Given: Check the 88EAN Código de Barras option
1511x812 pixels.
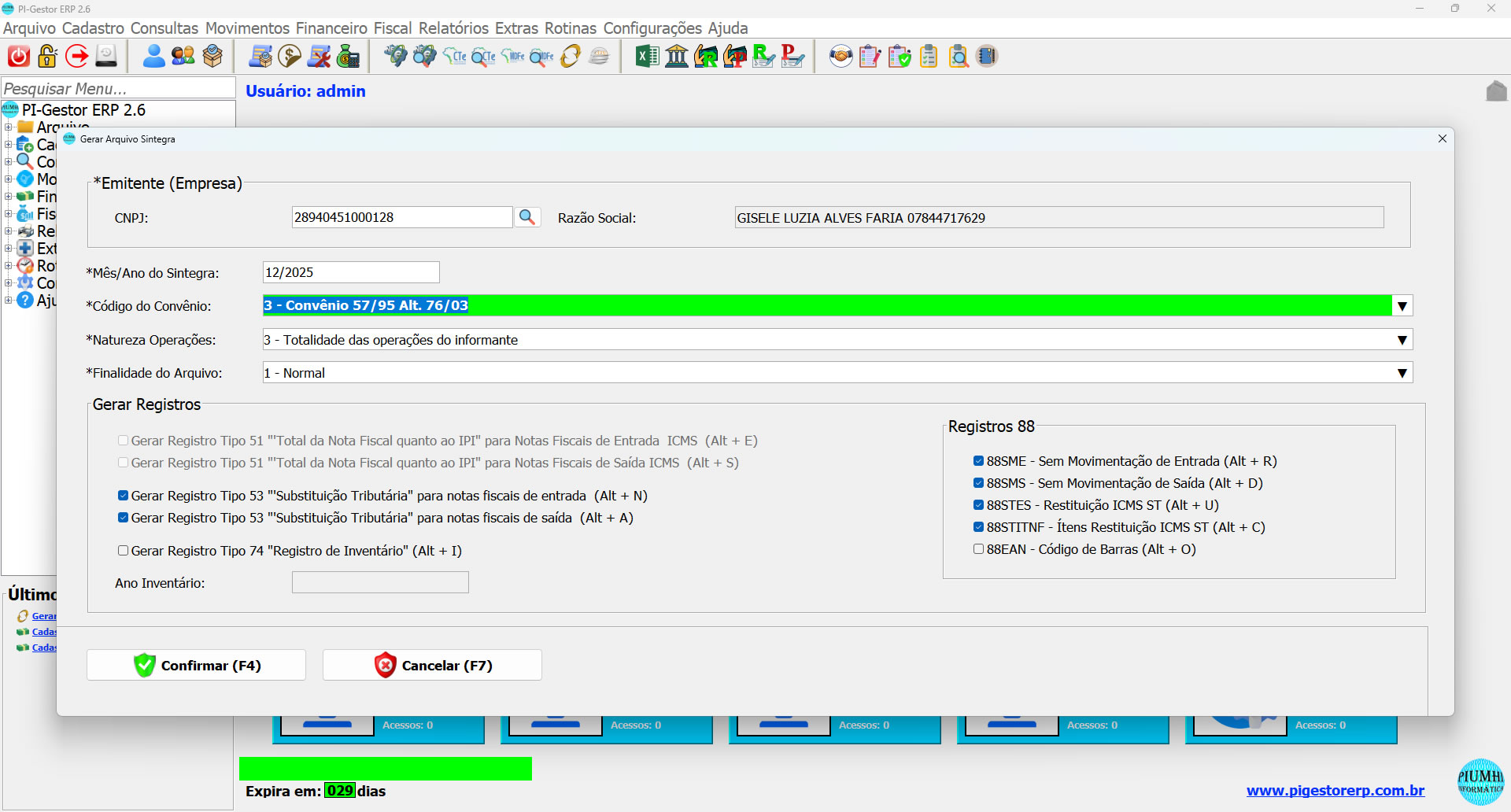Looking at the screenshot, I should [x=979, y=549].
